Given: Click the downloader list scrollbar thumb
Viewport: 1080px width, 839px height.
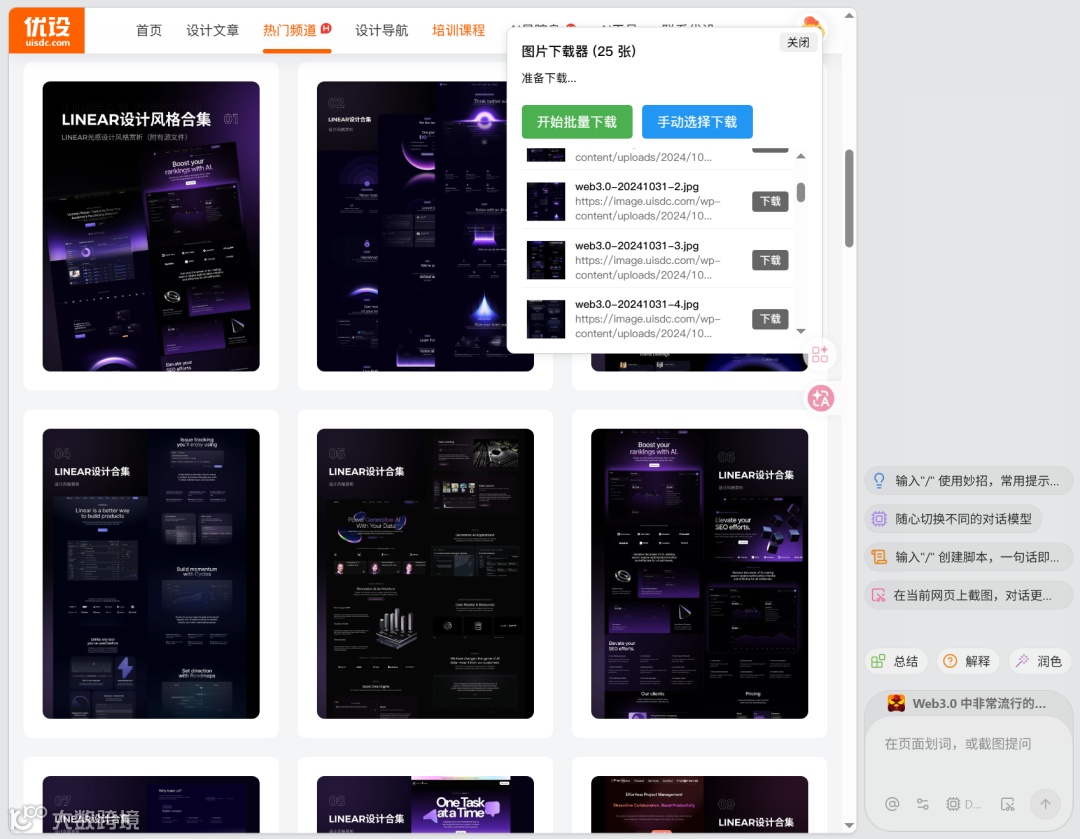Looking at the screenshot, I should point(801,191).
